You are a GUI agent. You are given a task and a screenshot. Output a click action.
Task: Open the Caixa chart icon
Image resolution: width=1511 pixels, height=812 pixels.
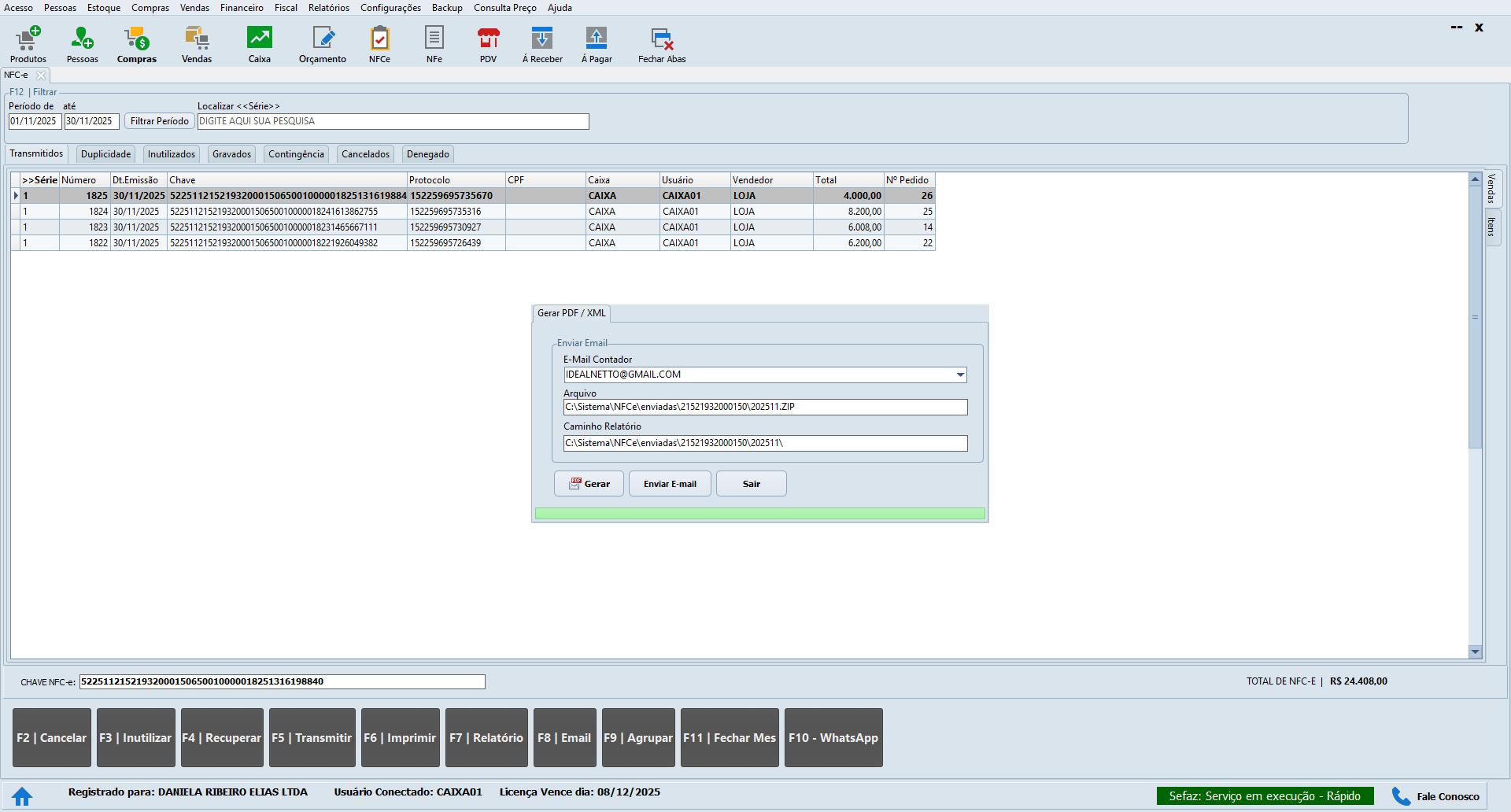[x=259, y=44]
